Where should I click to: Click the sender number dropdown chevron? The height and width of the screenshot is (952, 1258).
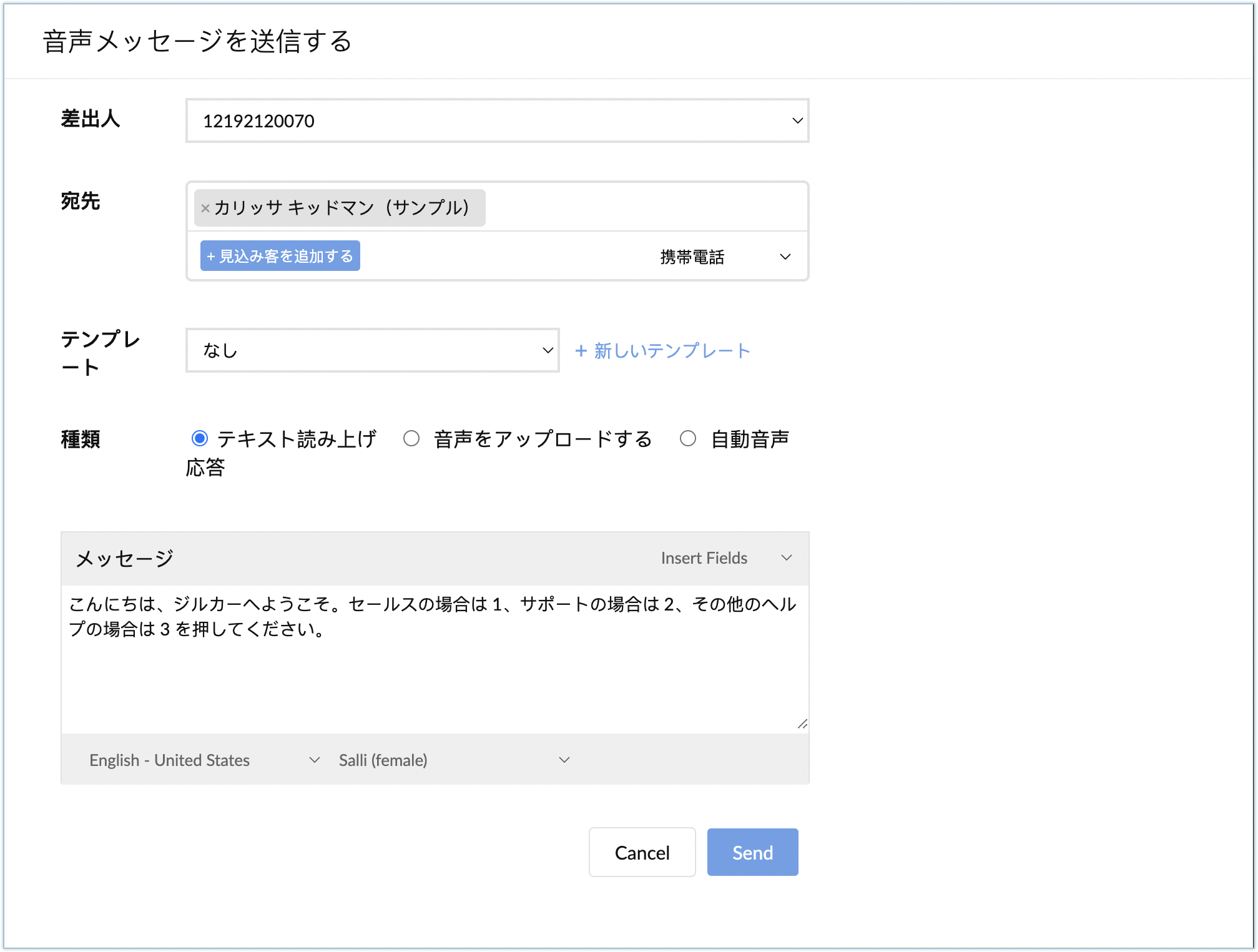tap(797, 120)
